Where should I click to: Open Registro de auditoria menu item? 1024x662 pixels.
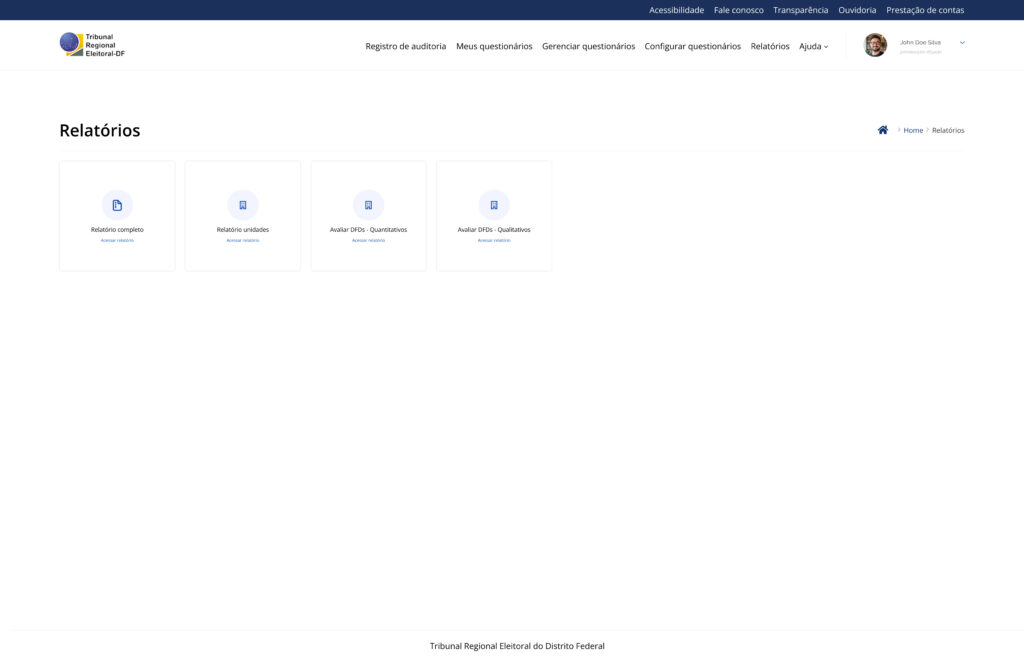click(x=405, y=46)
